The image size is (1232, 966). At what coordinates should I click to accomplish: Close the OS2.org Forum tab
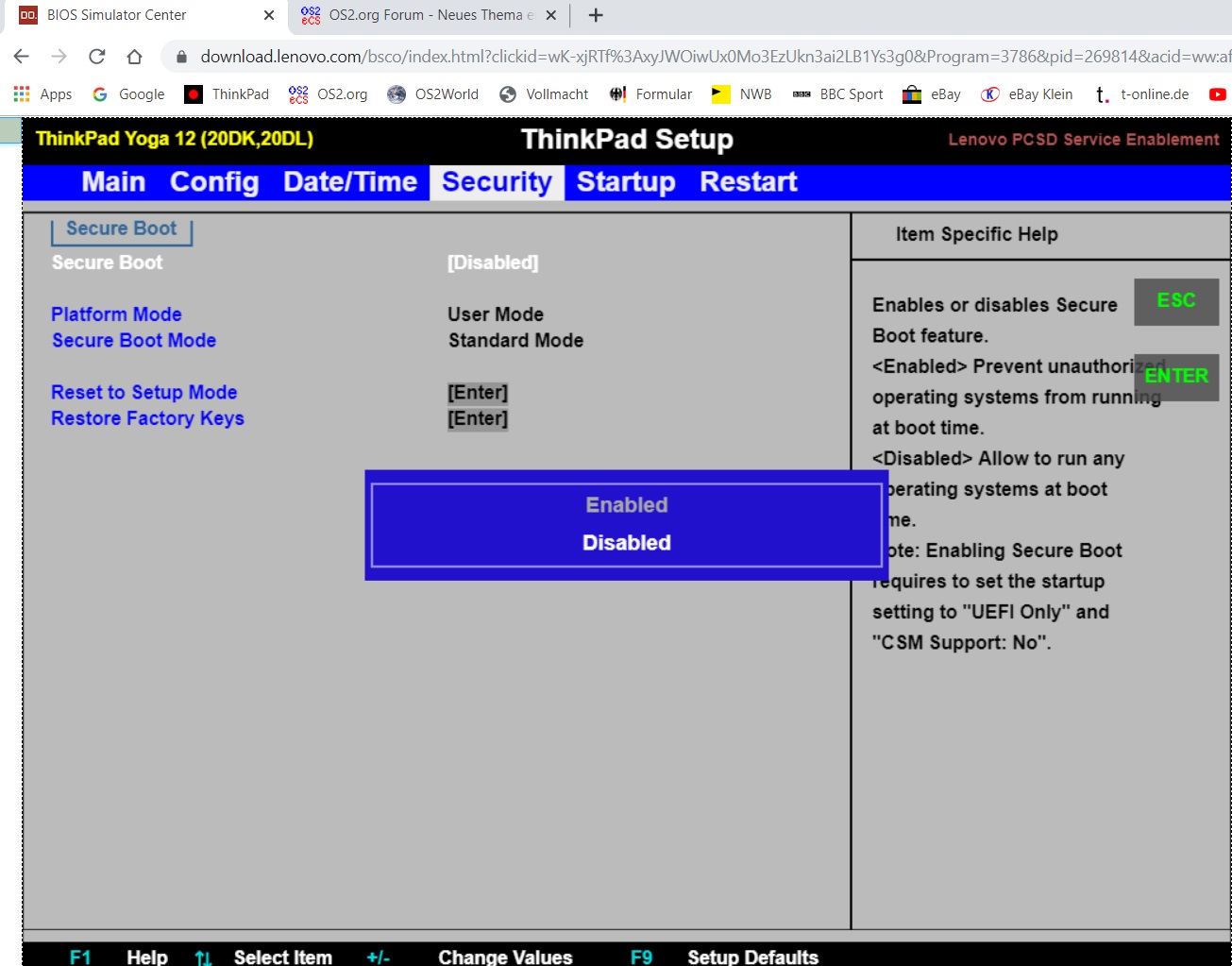point(551,15)
